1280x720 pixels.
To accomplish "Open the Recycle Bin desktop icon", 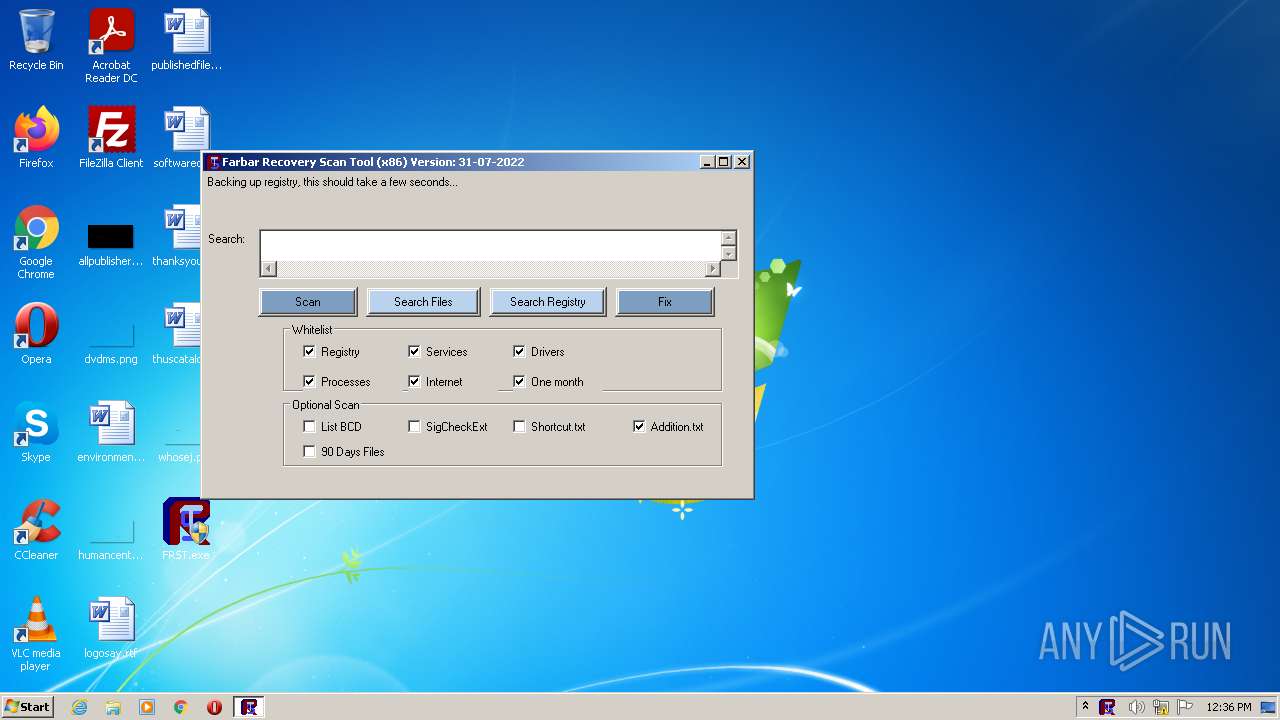I will 36,40.
